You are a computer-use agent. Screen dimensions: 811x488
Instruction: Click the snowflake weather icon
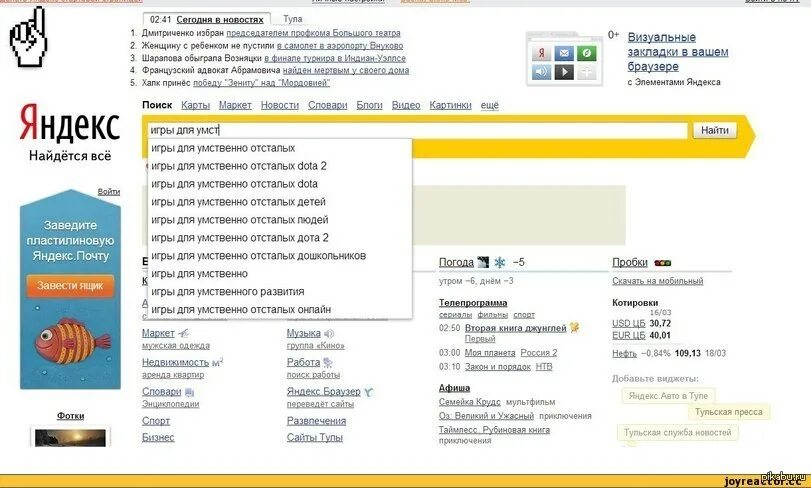pos(500,262)
